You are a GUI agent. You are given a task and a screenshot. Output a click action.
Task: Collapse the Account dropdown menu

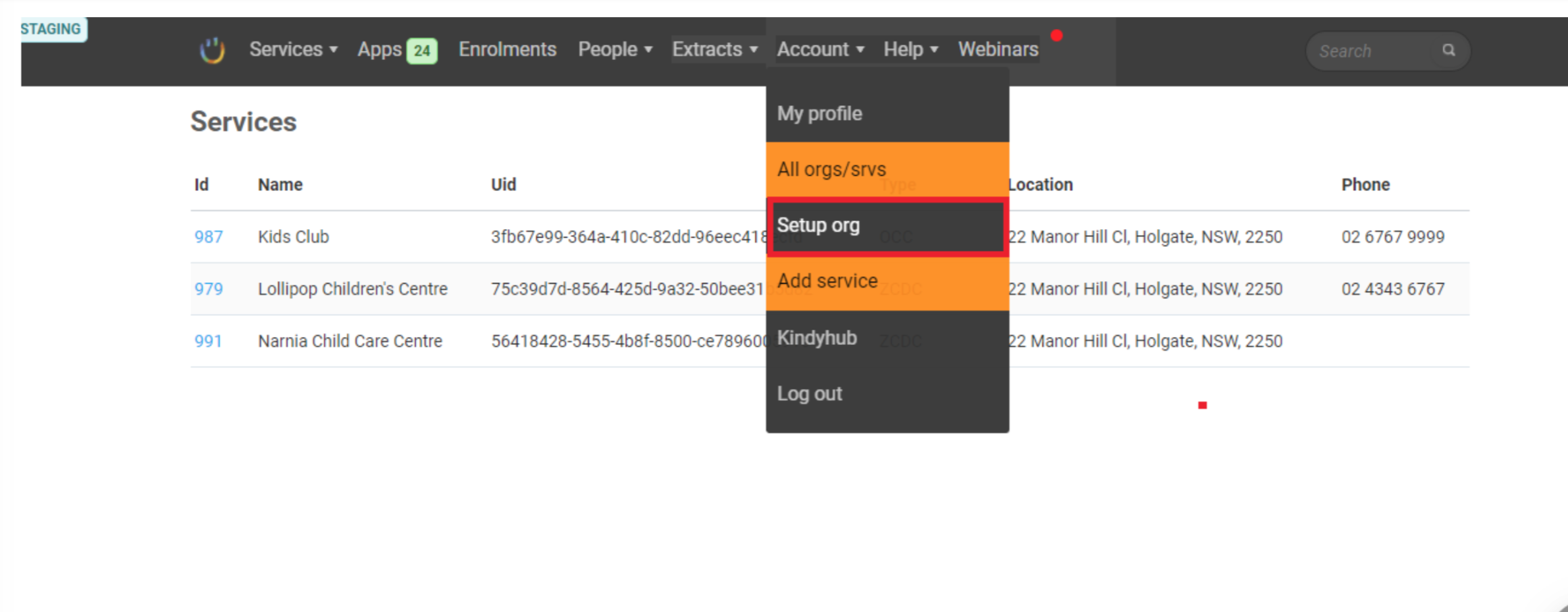coord(820,49)
